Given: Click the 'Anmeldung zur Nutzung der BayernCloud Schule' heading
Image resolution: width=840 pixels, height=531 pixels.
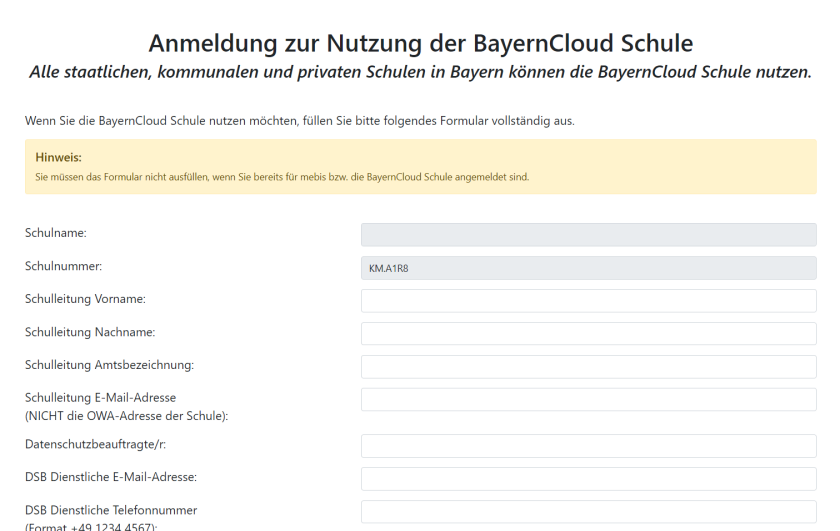Looking at the screenshot, I should coord(421,43).
